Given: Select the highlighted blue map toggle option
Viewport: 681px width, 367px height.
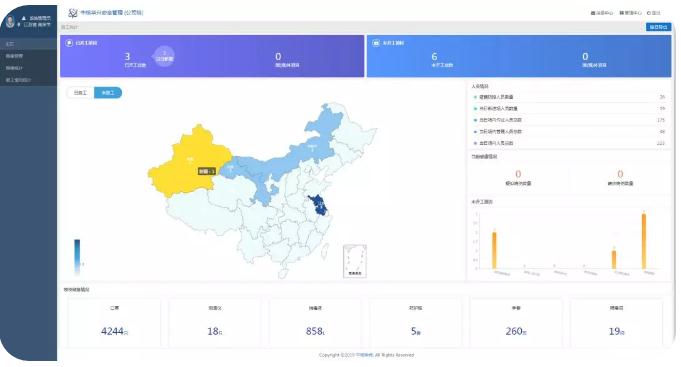Looking at the screenshot, I should [108, 93].
